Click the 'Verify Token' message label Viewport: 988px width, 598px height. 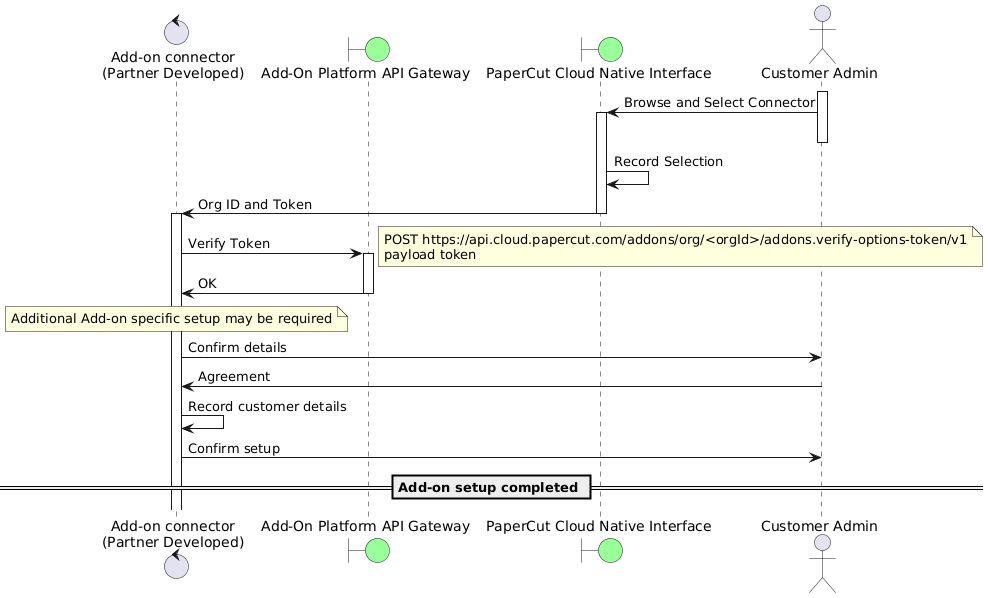pos(228,243)
